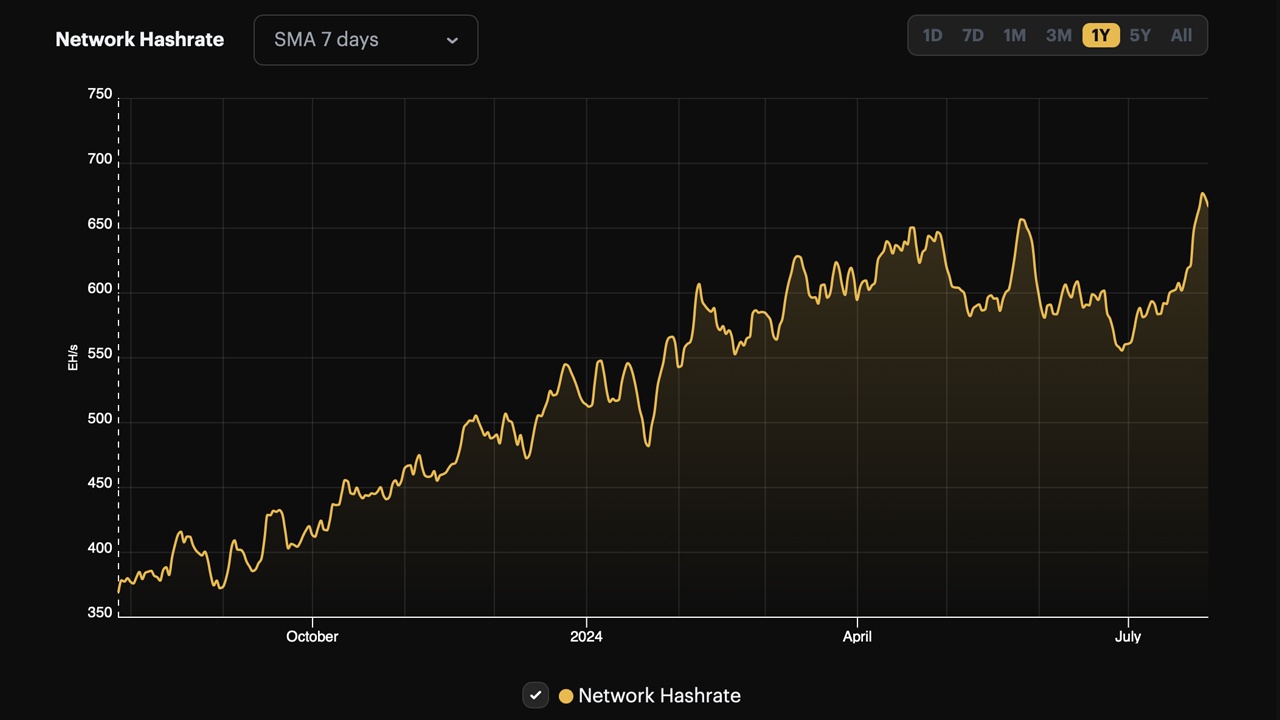The height and width of the screenshot is (720, 1280).
Task: Click the October axis label
Action: pos(312,636)
